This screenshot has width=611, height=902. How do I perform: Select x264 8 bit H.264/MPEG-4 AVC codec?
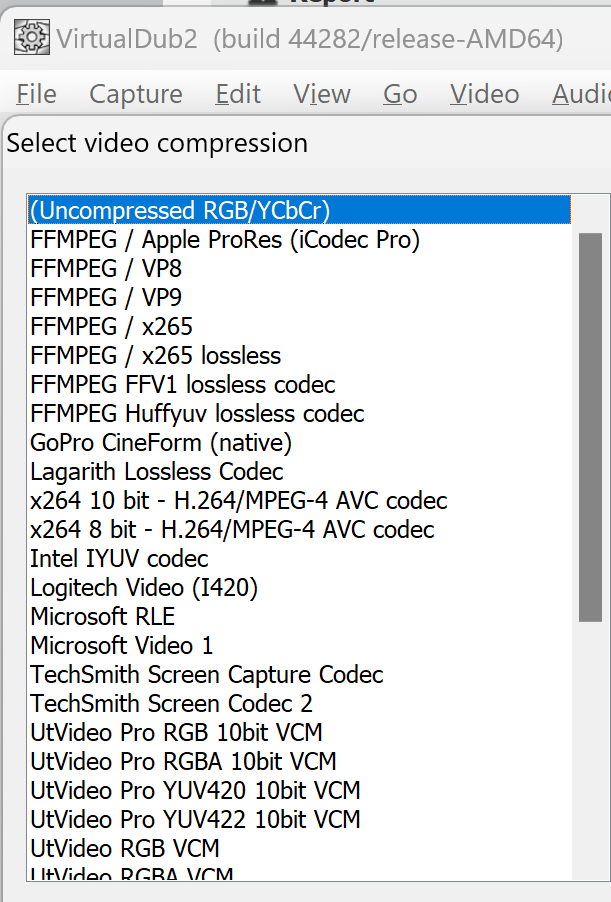[233, 530]
